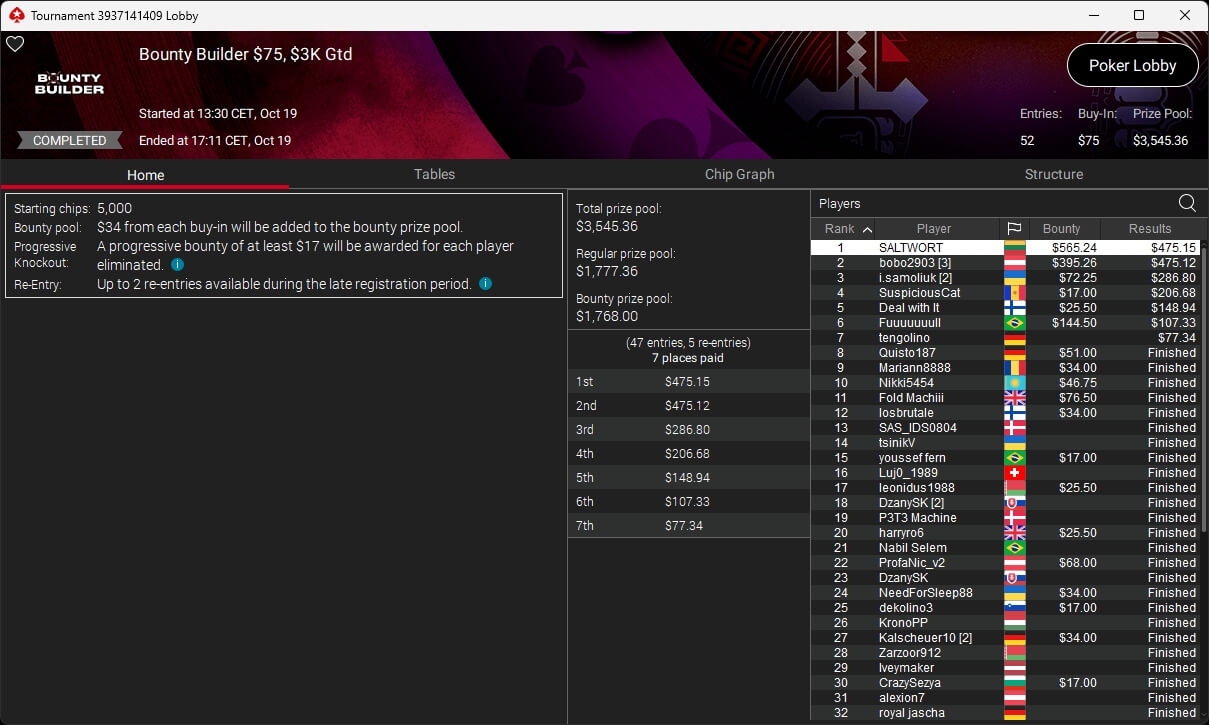This screenshot has height=725, width=1209.
Task: Switch to the Tables tab
Action: 434,174
